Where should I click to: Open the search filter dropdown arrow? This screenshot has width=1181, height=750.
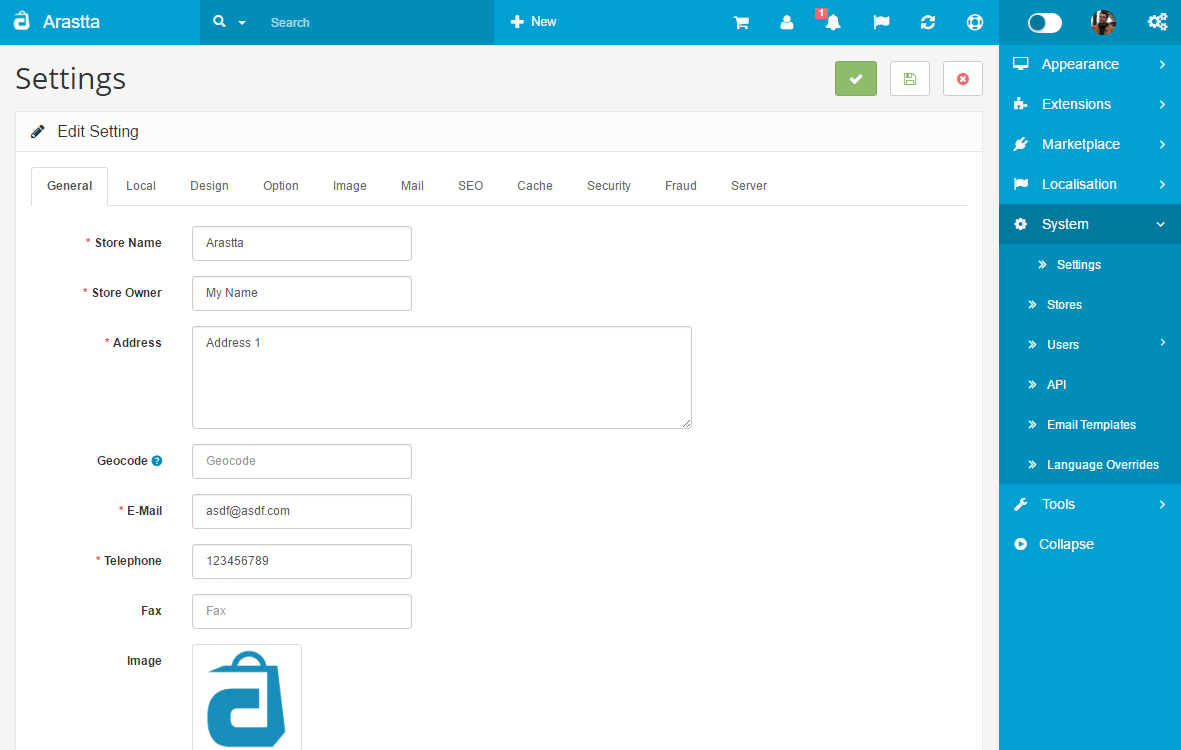pyautogui.click(x=241, y=22)
